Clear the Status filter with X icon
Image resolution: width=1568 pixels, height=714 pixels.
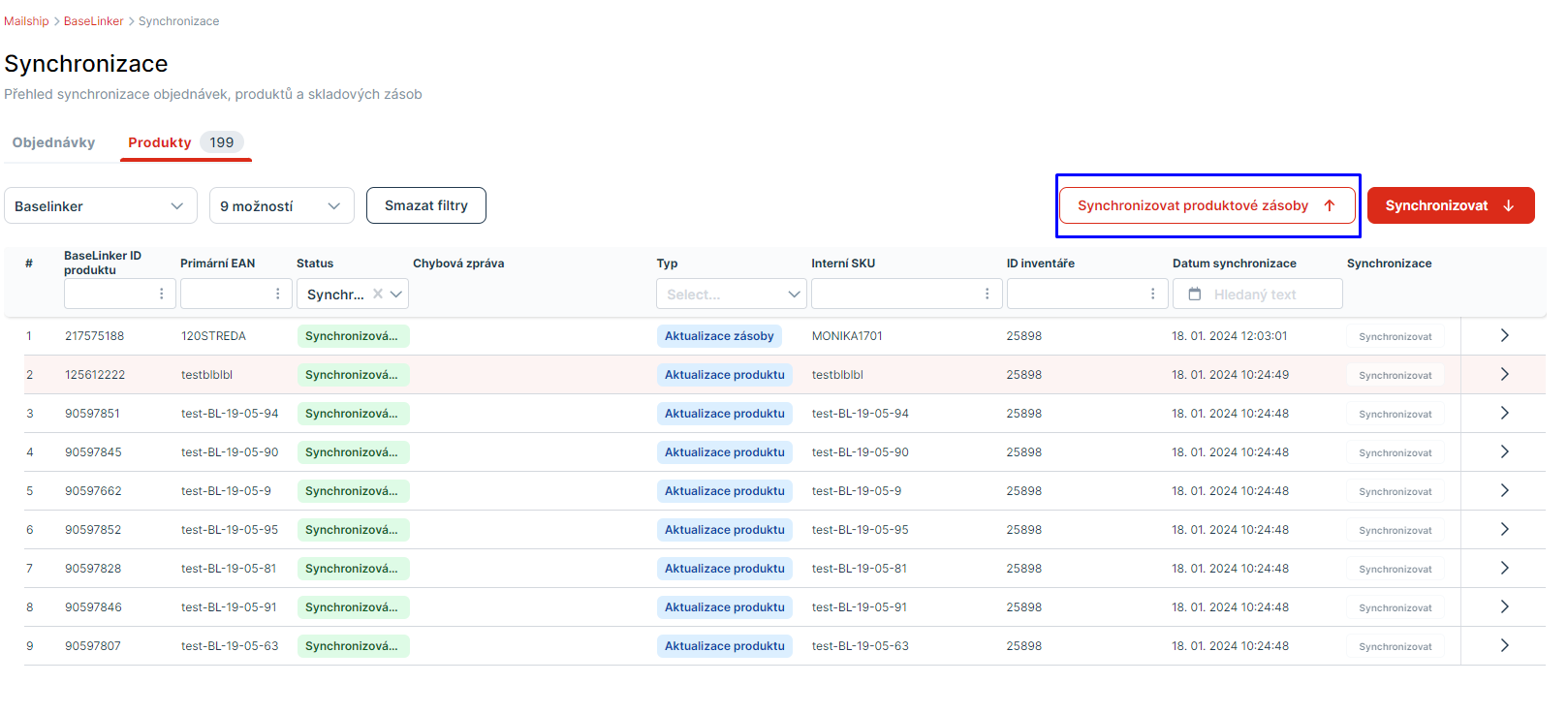(378, 294)
